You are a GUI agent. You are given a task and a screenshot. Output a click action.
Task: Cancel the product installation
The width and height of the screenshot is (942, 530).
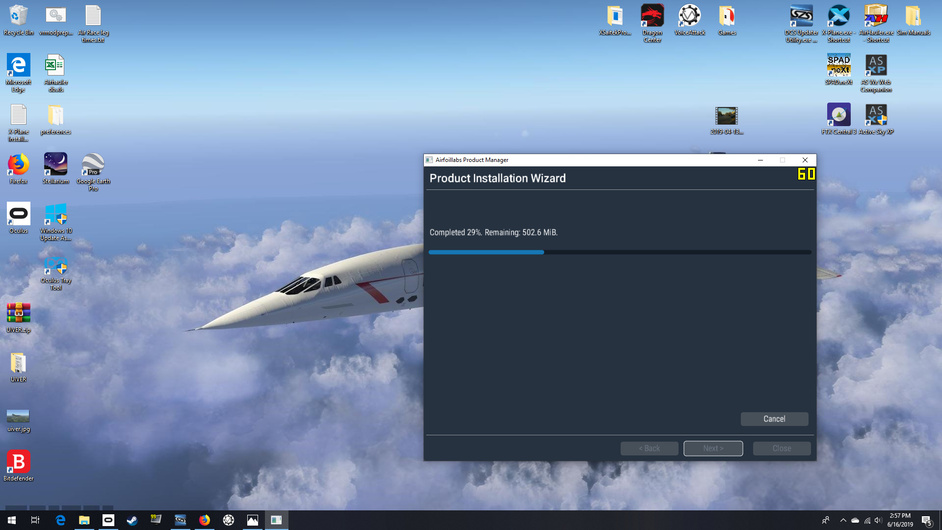[774, 419]
